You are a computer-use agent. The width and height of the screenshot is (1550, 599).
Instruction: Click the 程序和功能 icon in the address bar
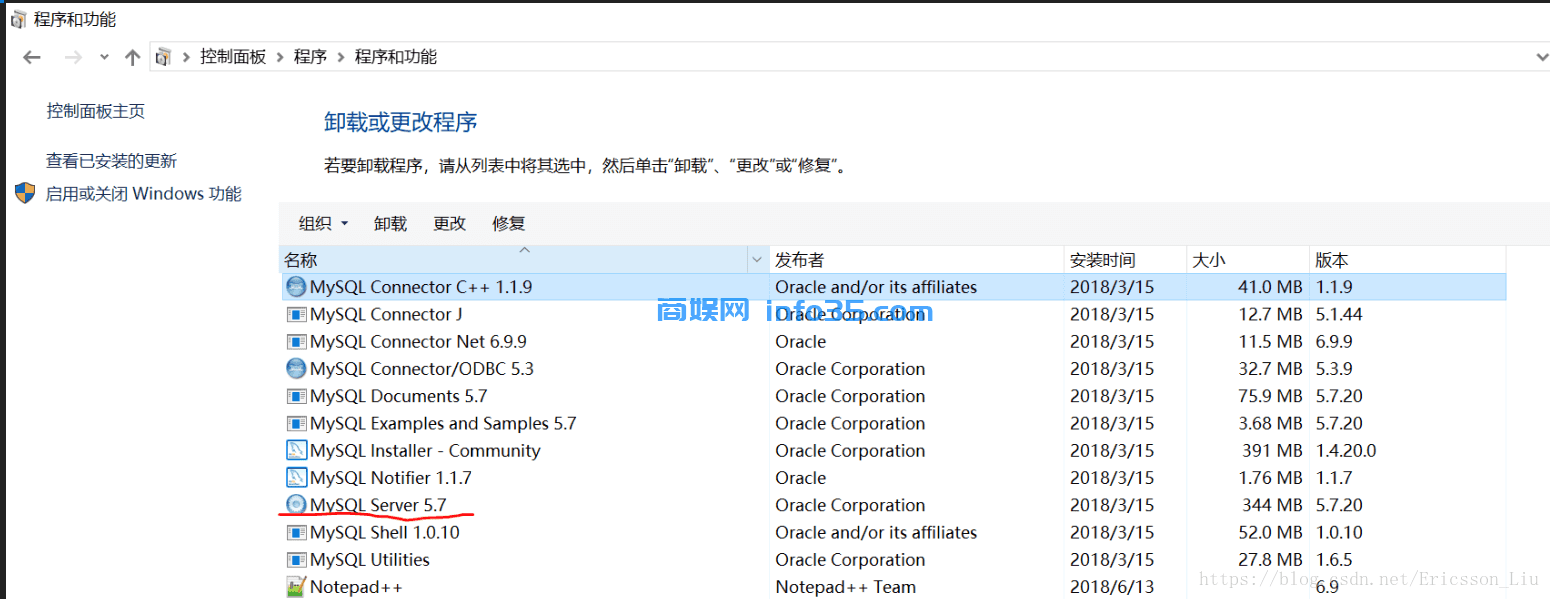click(163, 57)
